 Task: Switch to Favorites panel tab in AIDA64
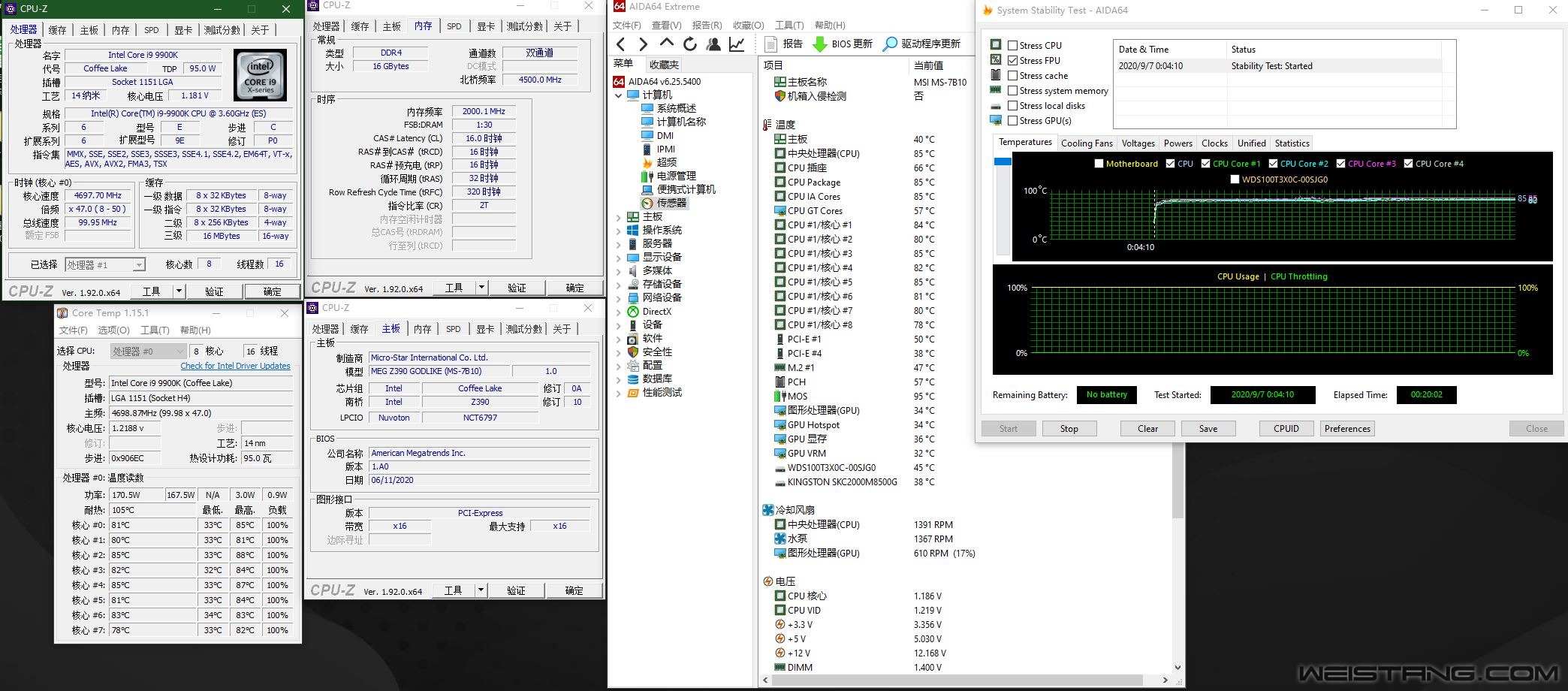pos(664,65)
